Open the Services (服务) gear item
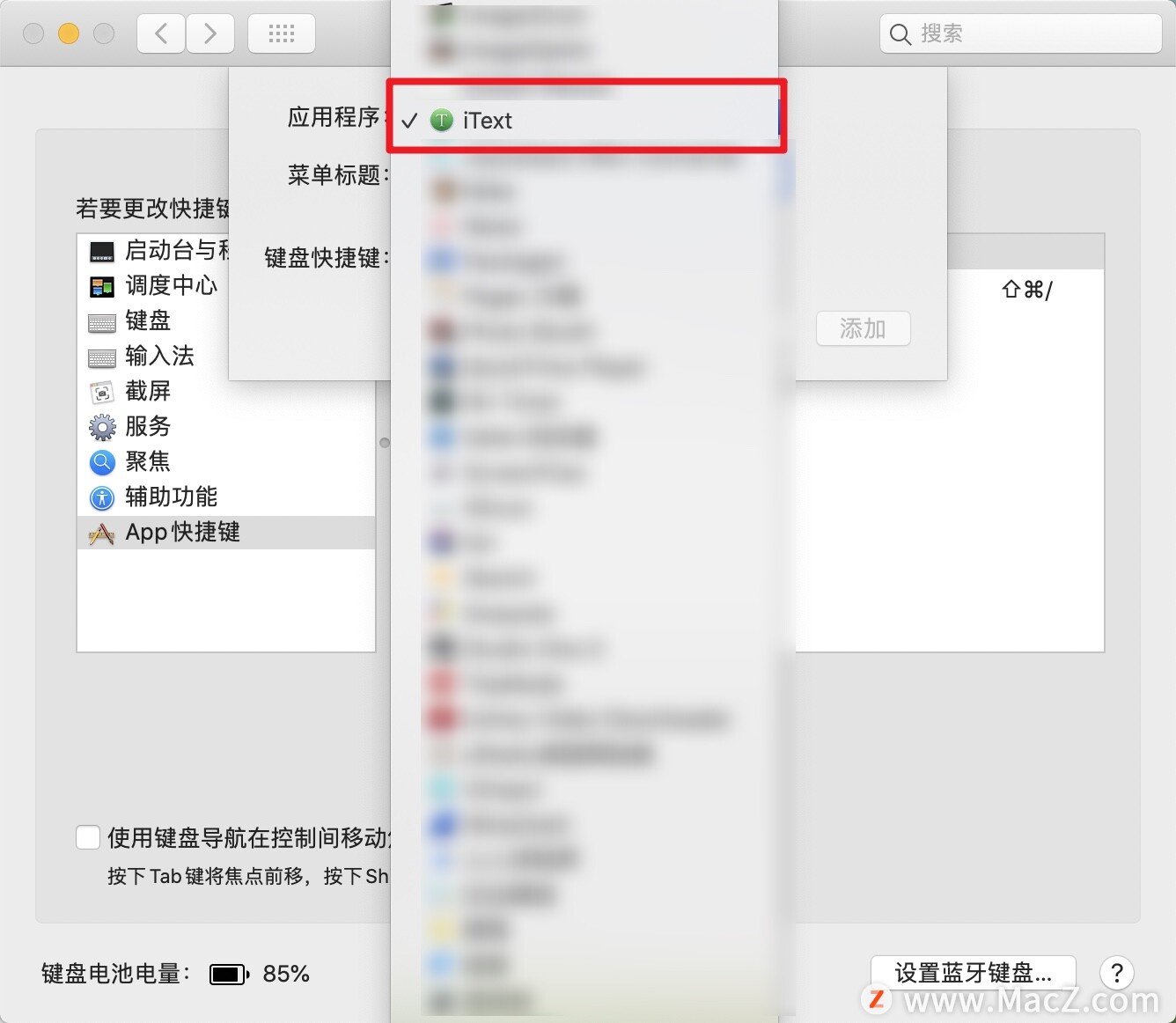The height and width of the screenshot is (1023, 1176). [102, 428]
